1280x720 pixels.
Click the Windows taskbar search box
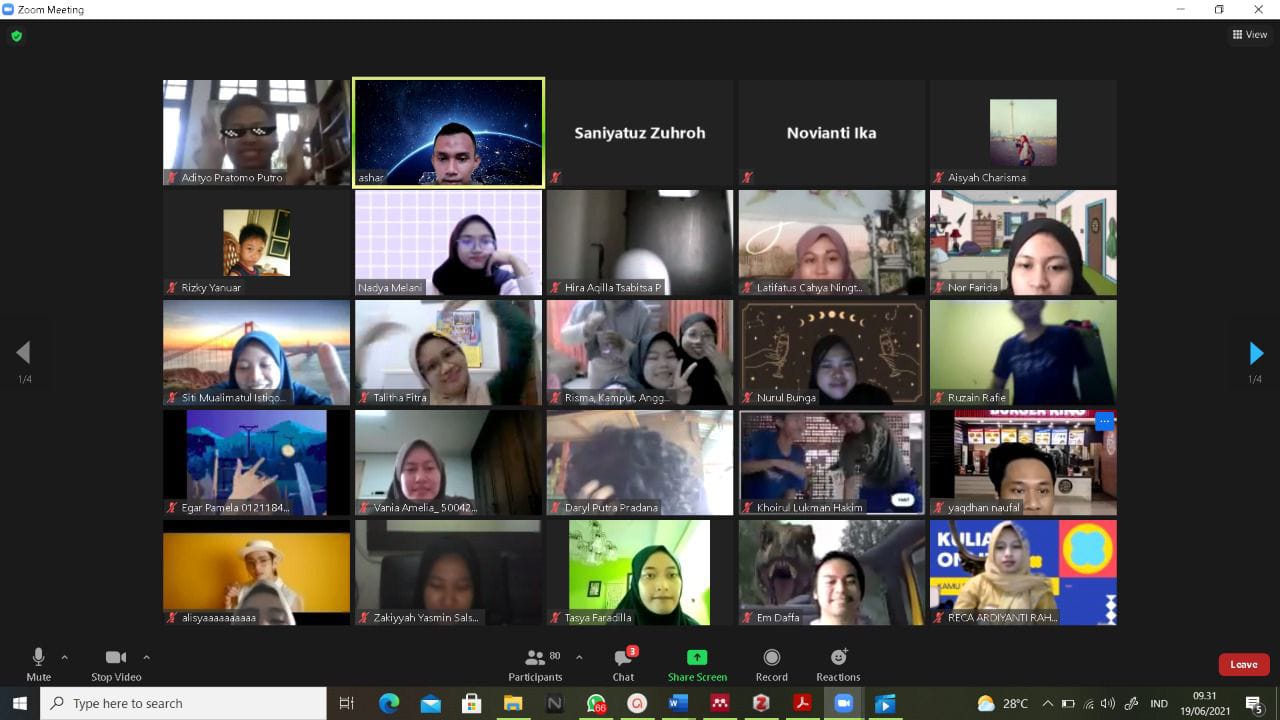click(183, 703)
